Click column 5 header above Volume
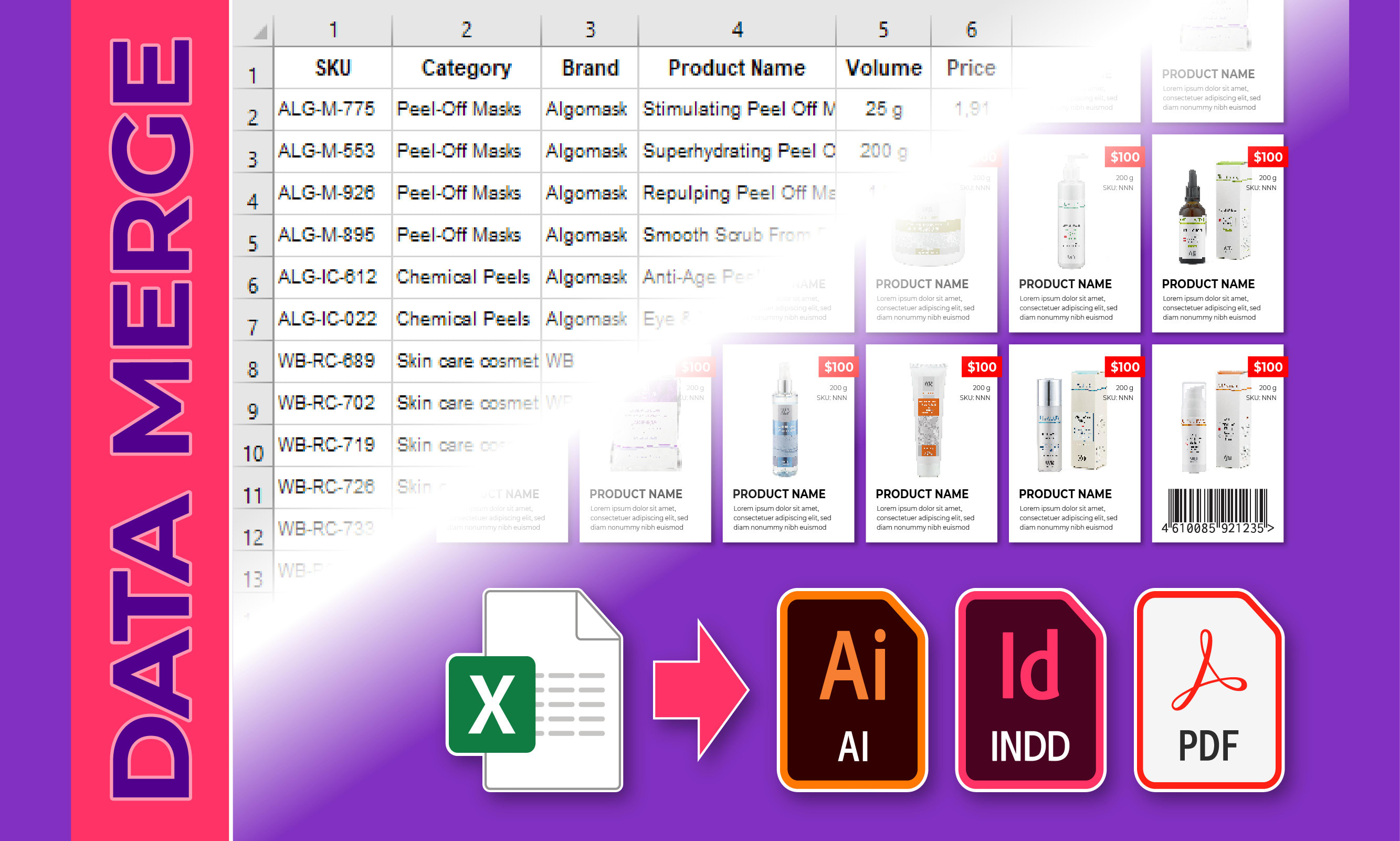1400x841 pixels. click(883, 29)
